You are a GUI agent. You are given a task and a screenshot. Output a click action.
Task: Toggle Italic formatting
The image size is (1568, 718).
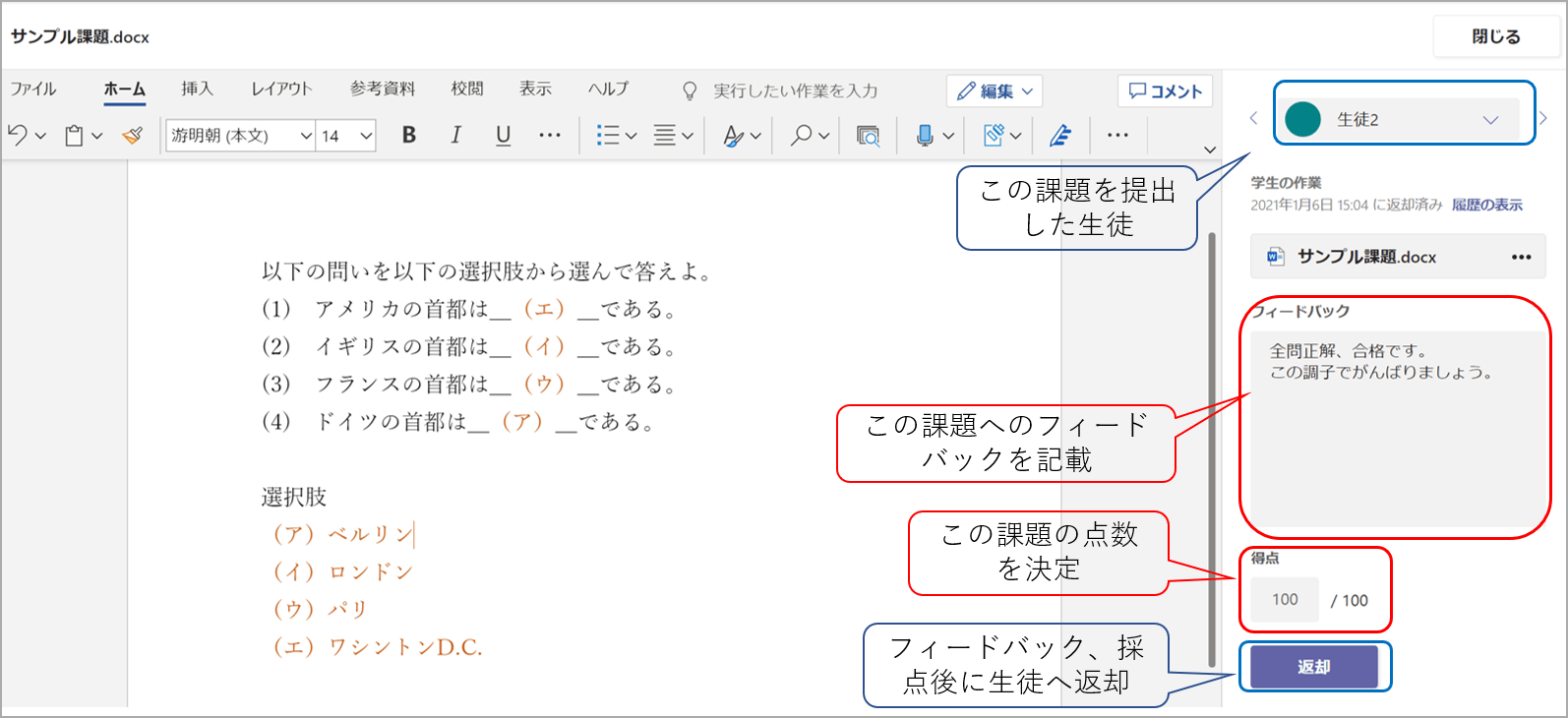455,136
